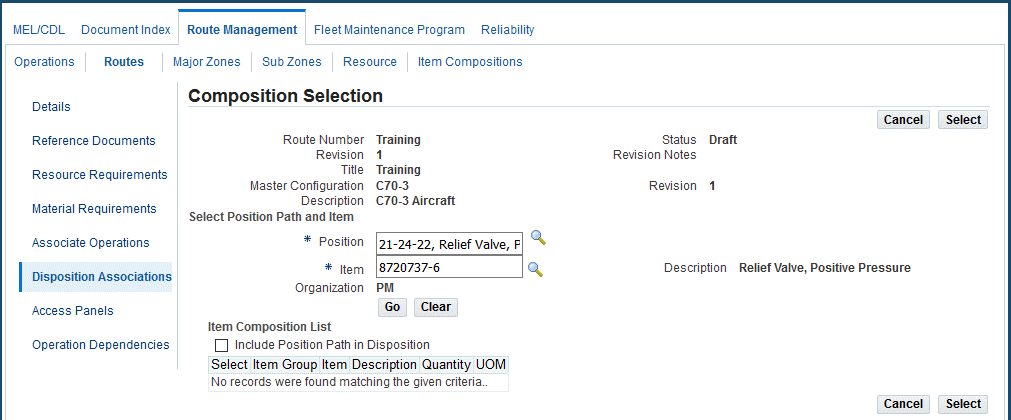Viewport: 1011px width, 420px height.
Task: Go to the Sub Zones subtab
Action: [291, 62]
